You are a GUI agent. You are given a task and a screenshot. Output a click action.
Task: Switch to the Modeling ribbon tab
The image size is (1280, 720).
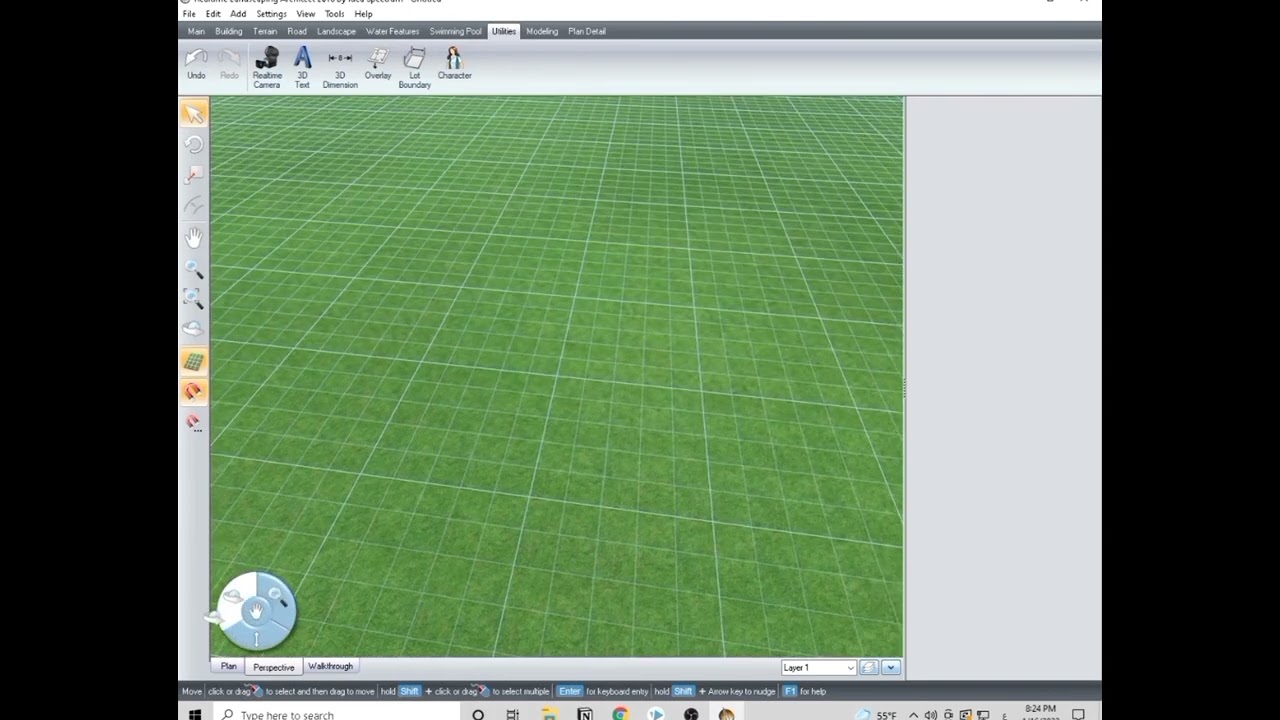coord(542,31)
